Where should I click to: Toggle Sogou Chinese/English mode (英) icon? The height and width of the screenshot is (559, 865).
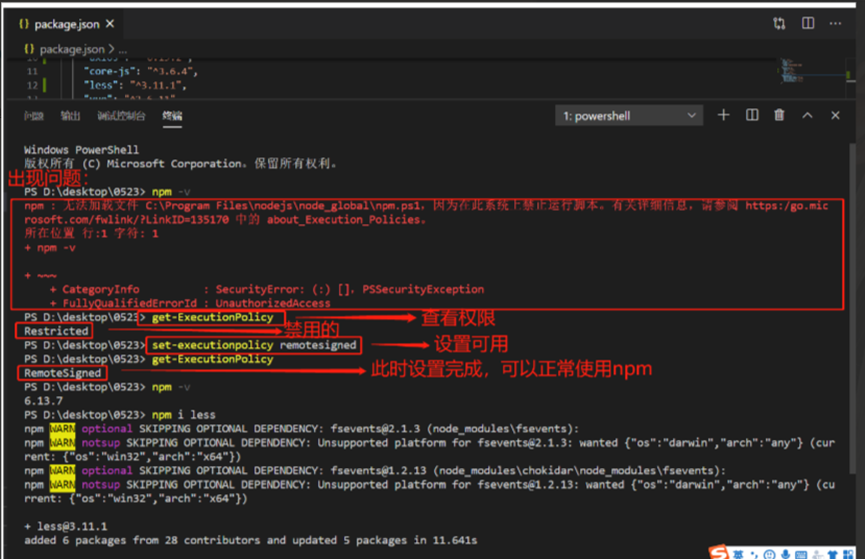[738, 555]
